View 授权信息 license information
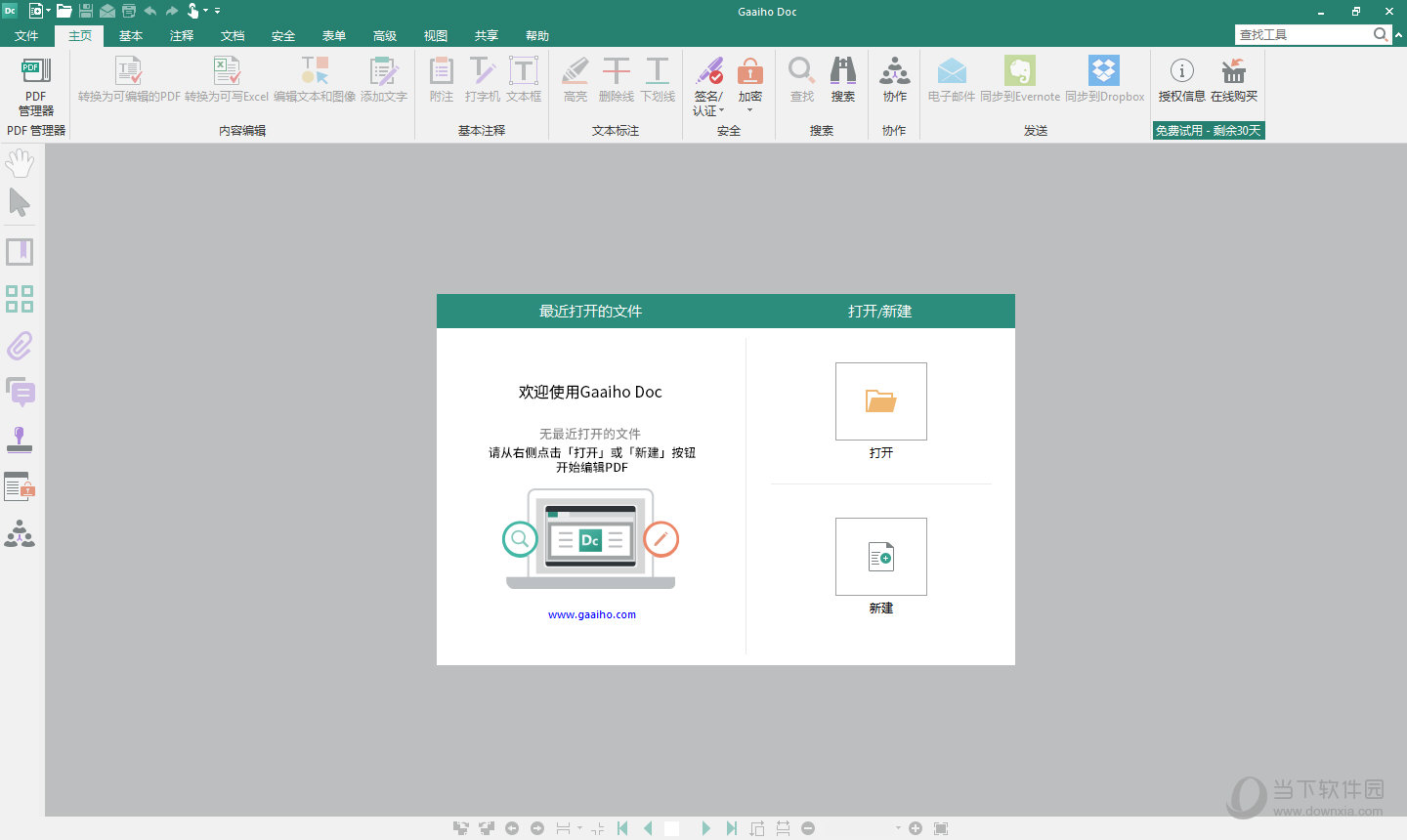 [x=1182, y=79]
